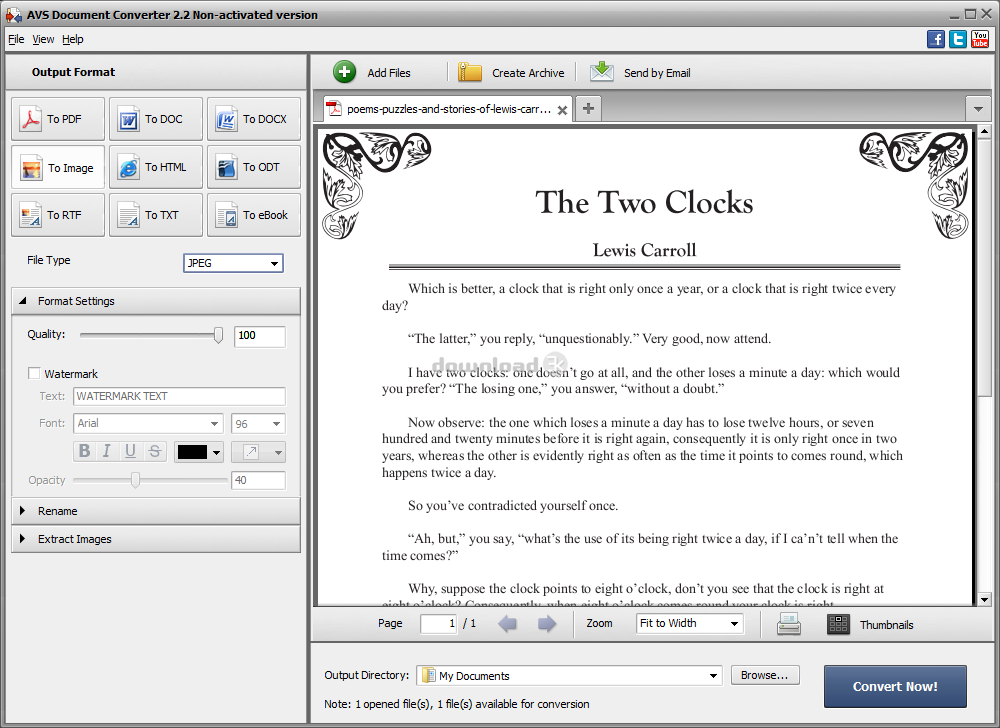The height and width of the screenshot is (728, 1000).
Task: Click the Quality slider handle
Action: pos(218,336)
